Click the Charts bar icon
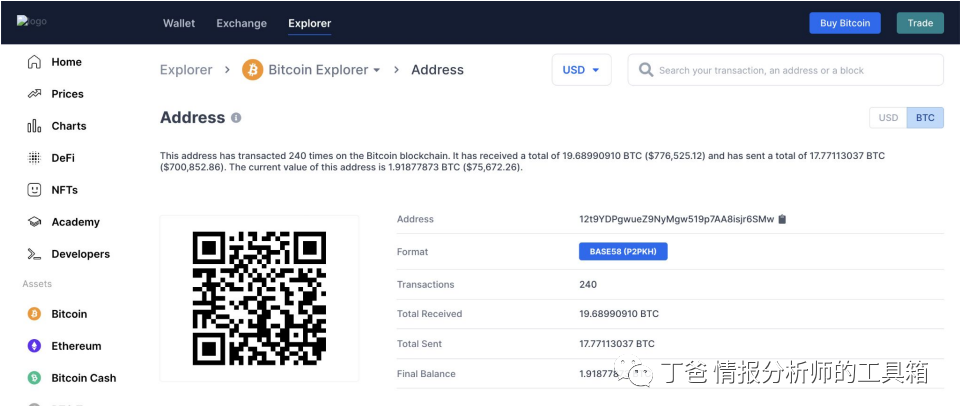Viewport: 960px width, 415px height. tap(34, 126)
